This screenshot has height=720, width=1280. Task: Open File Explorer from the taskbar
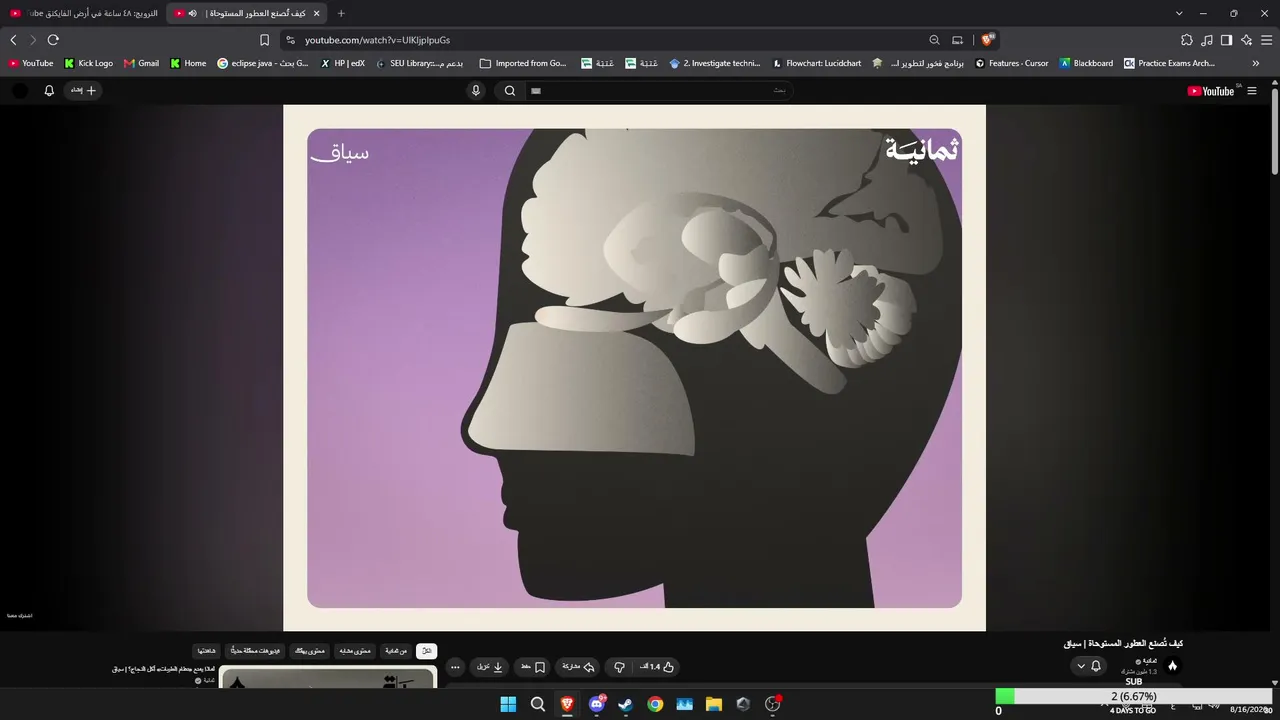coord(714,704)
